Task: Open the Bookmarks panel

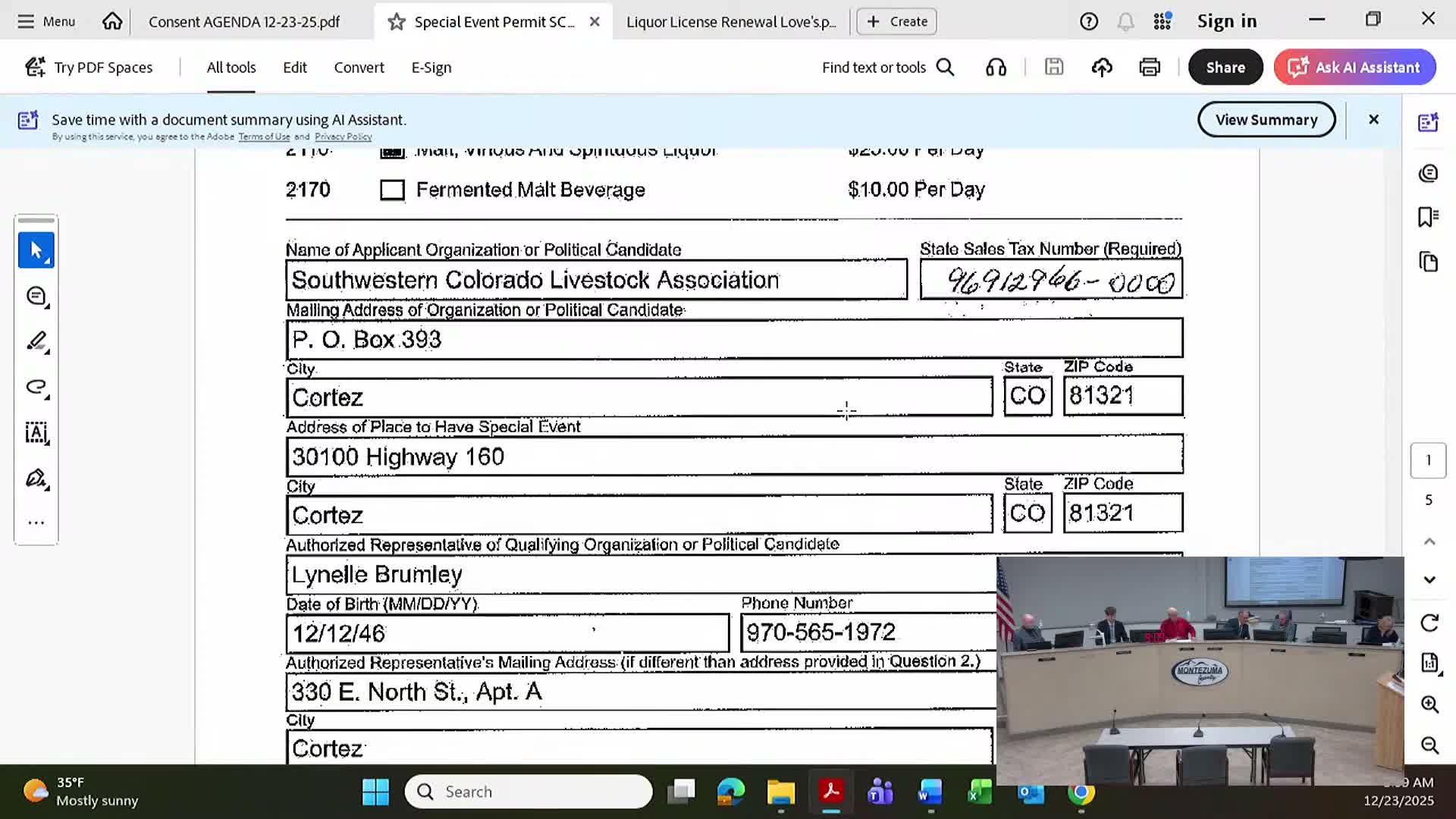Action: (x=1429, y=216)
